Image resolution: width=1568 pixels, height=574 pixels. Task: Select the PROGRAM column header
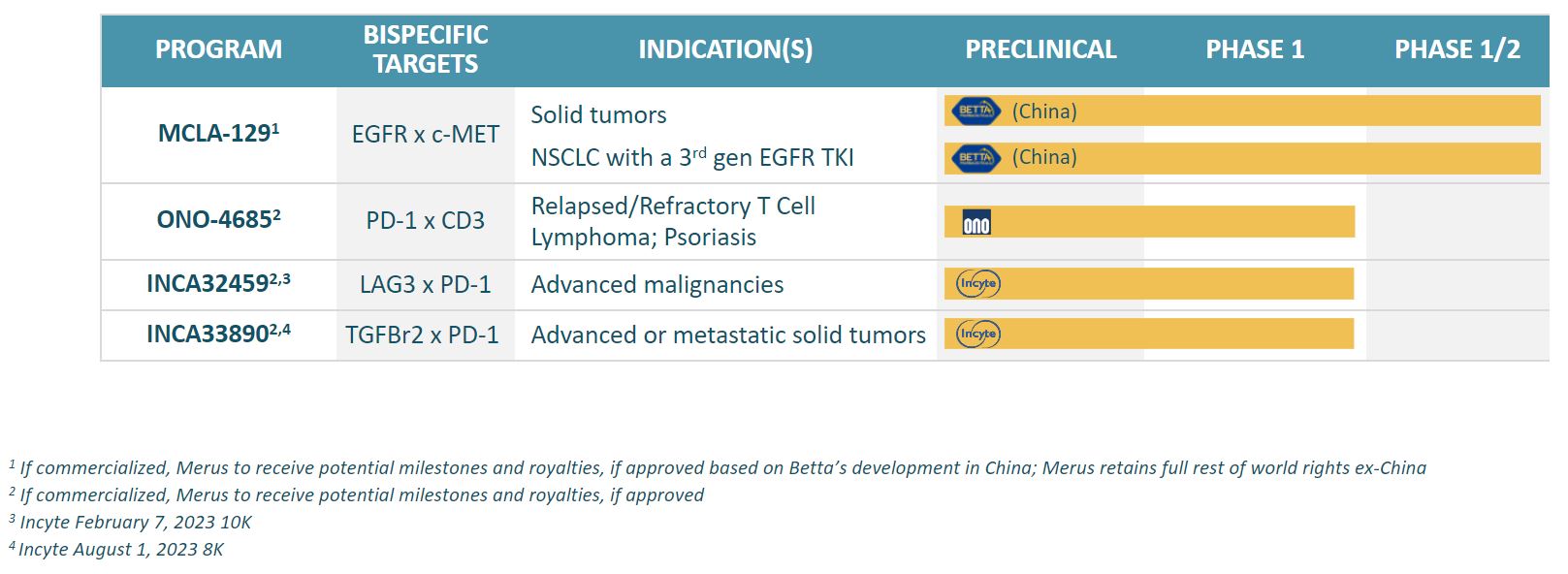[x=218, y=49]
